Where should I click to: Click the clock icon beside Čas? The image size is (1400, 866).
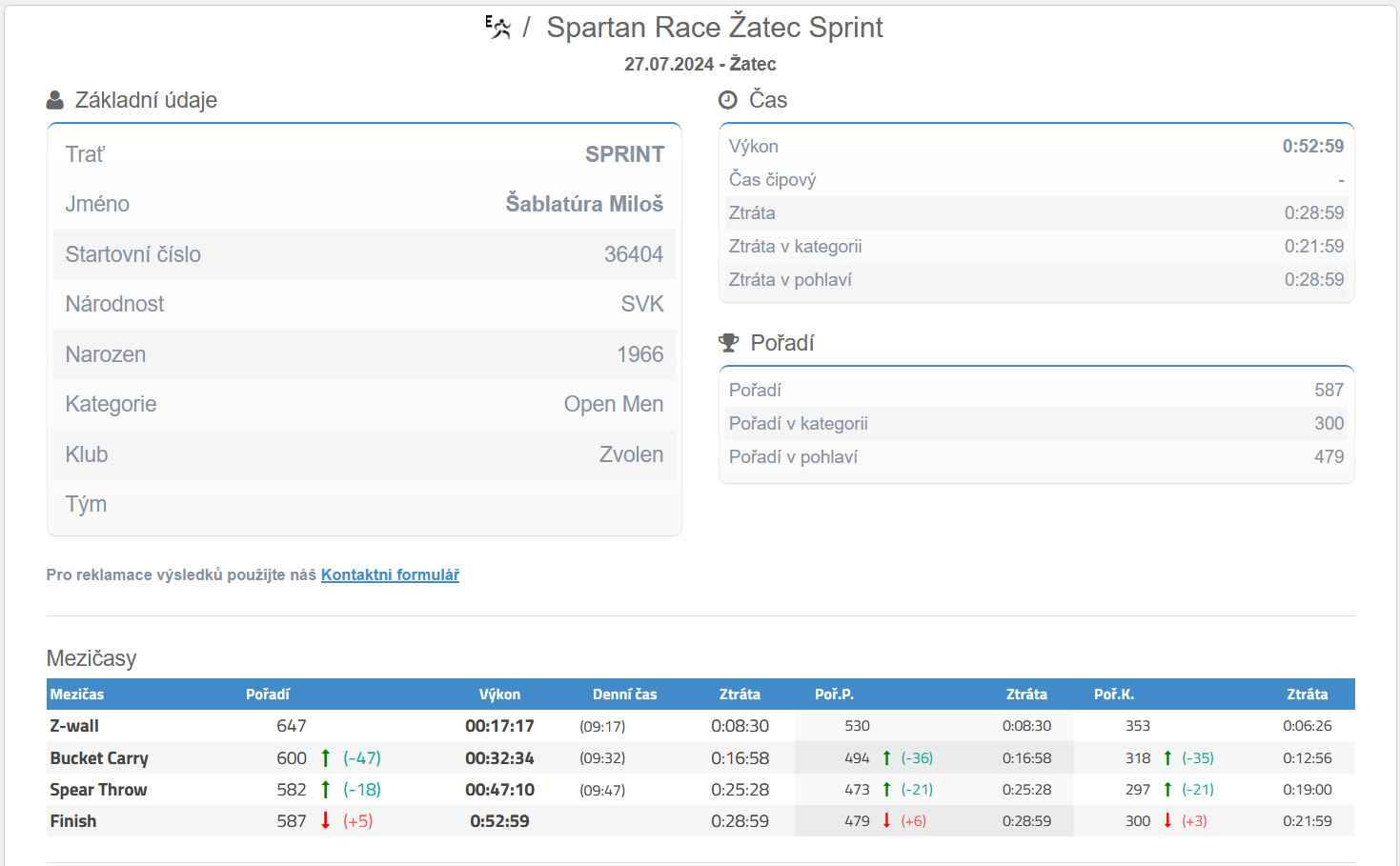728,100
